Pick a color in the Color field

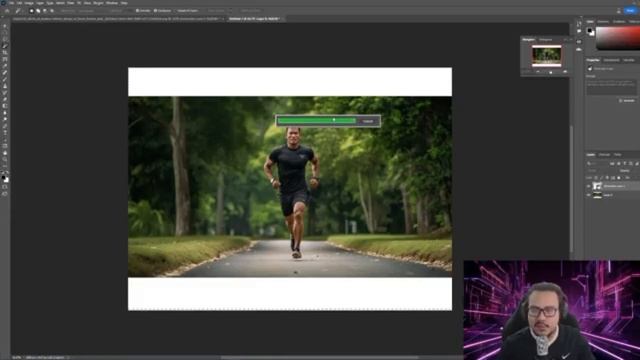(618, 38)
